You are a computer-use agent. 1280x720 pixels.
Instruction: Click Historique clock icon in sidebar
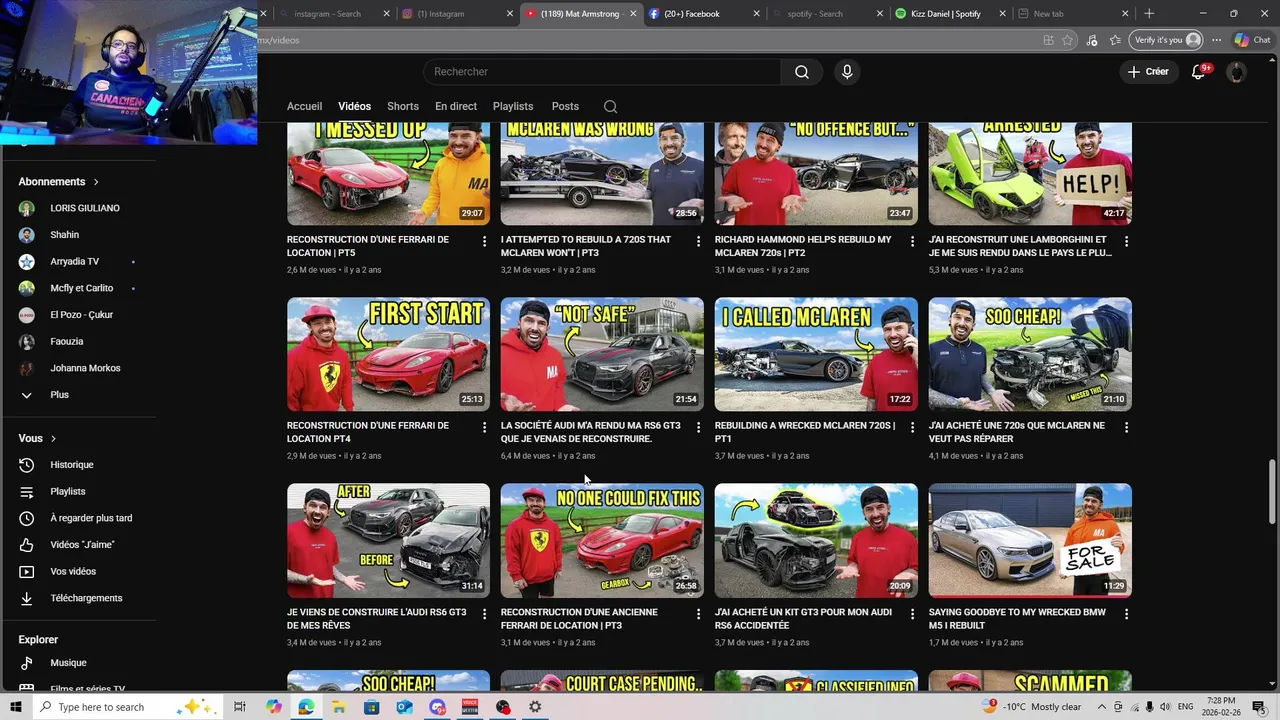pyautogui.click(x=27, y=465)
